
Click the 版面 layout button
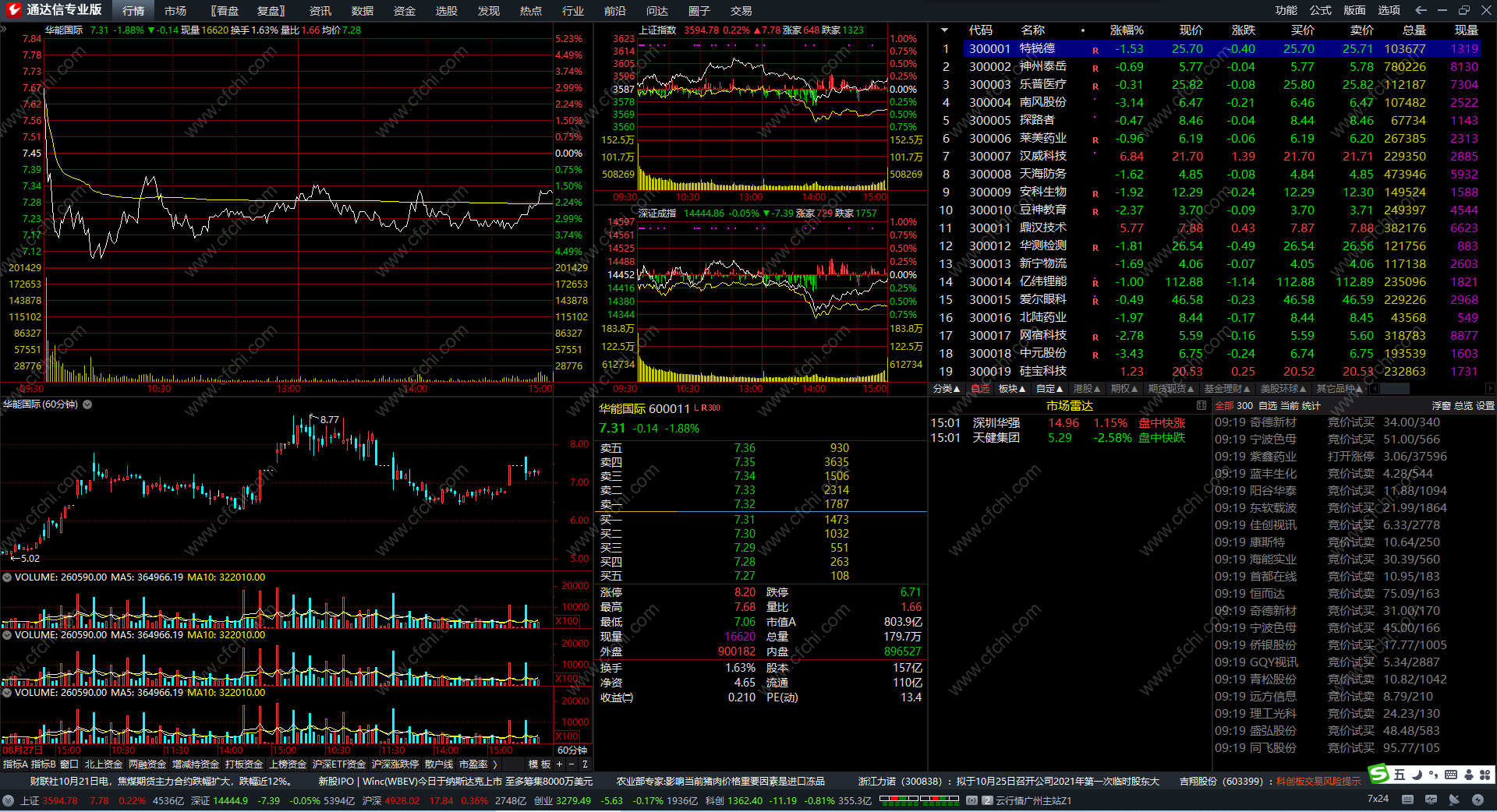pos(1355,10)
